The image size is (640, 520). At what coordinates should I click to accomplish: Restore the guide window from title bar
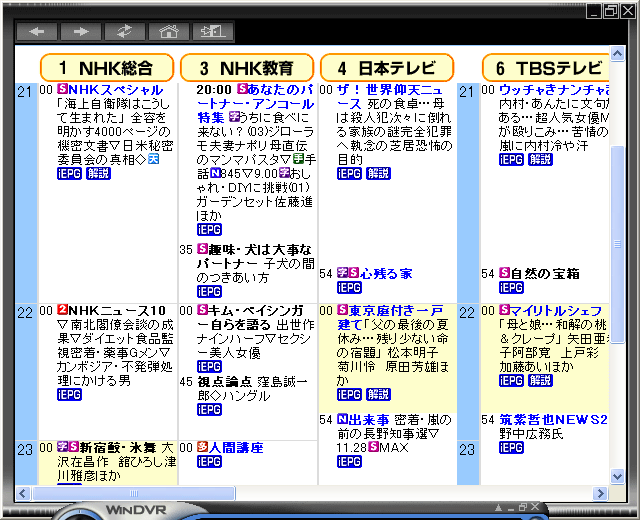[x=611, y=11]
